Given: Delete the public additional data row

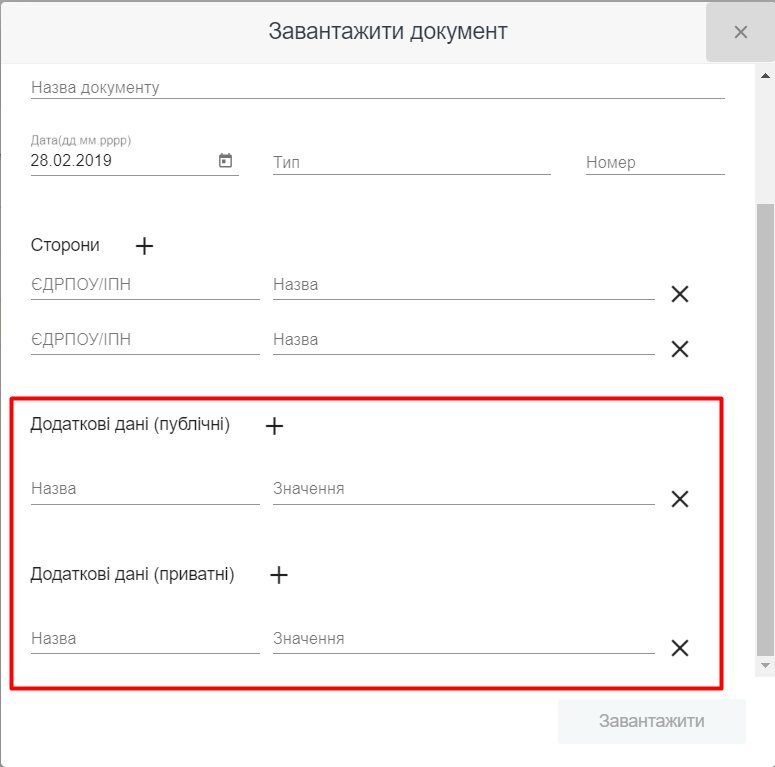Looking at the screenshot, I should [680, 499].
